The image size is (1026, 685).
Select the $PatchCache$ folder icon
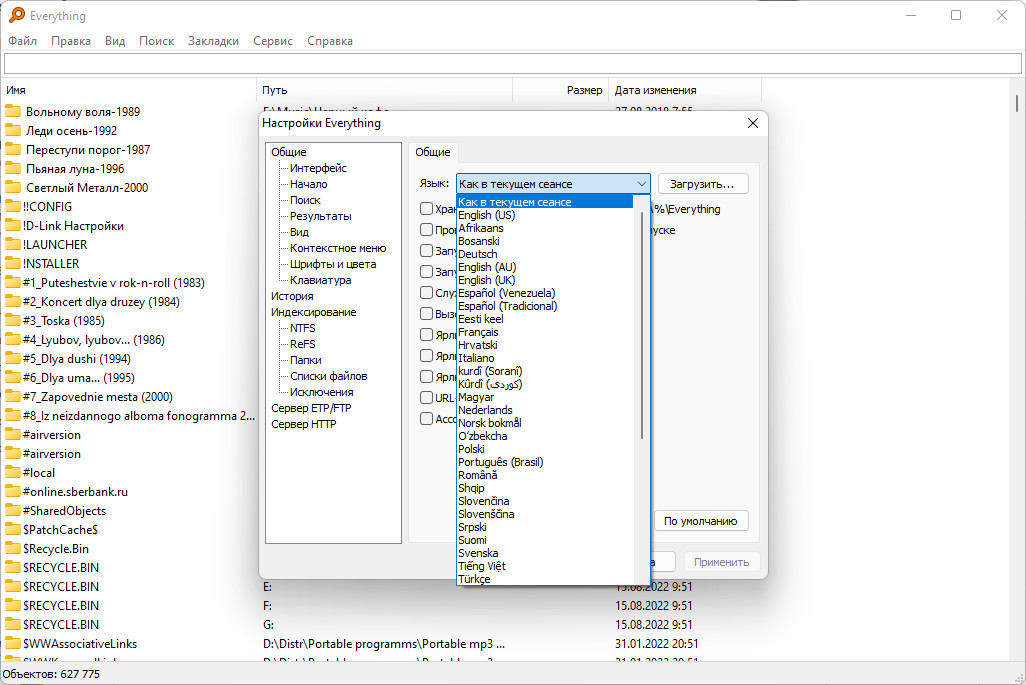(x=13, y=530)
